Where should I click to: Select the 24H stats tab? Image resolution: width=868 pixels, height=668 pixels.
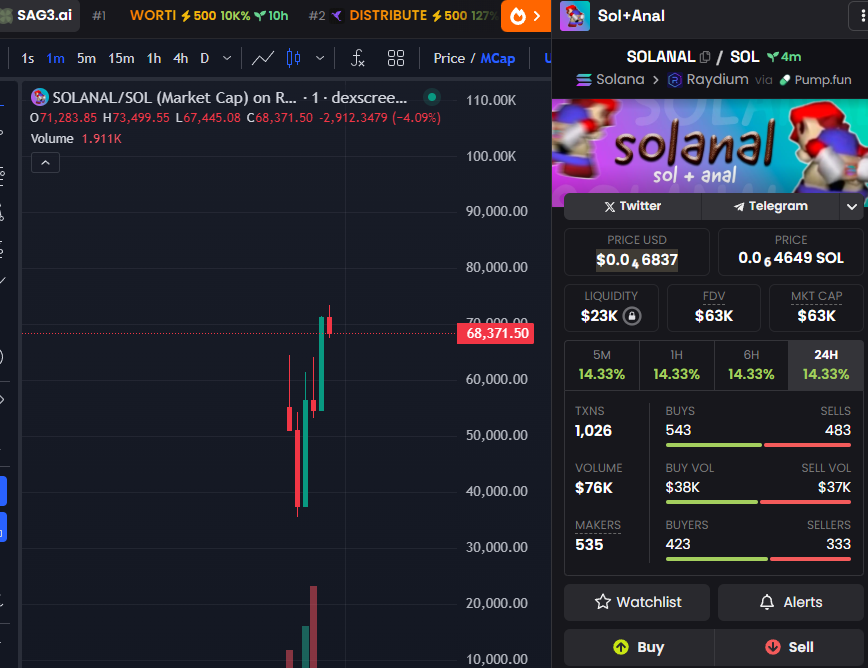[825, 365]
